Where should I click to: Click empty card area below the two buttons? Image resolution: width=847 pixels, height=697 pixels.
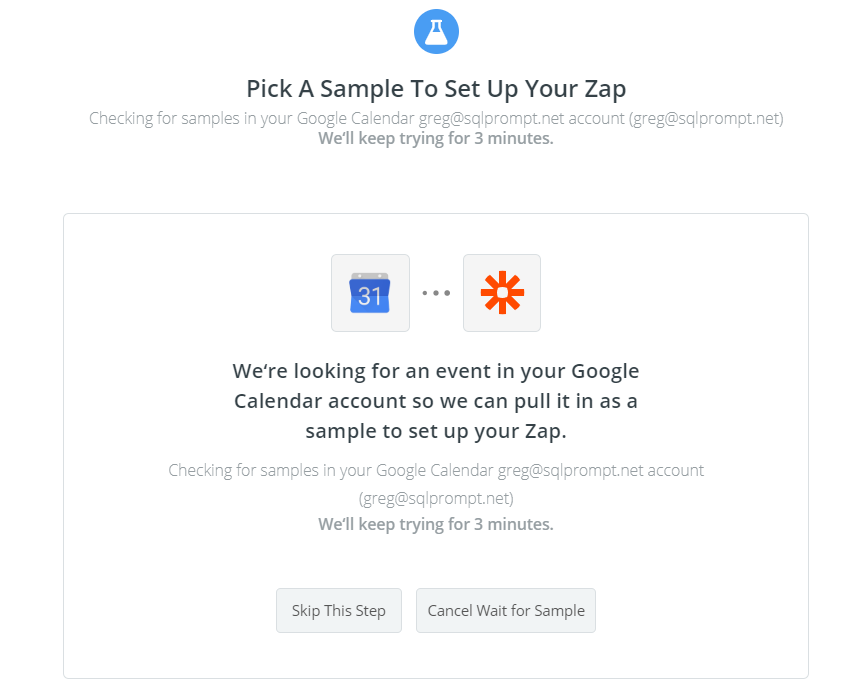[x=436, y=655]
